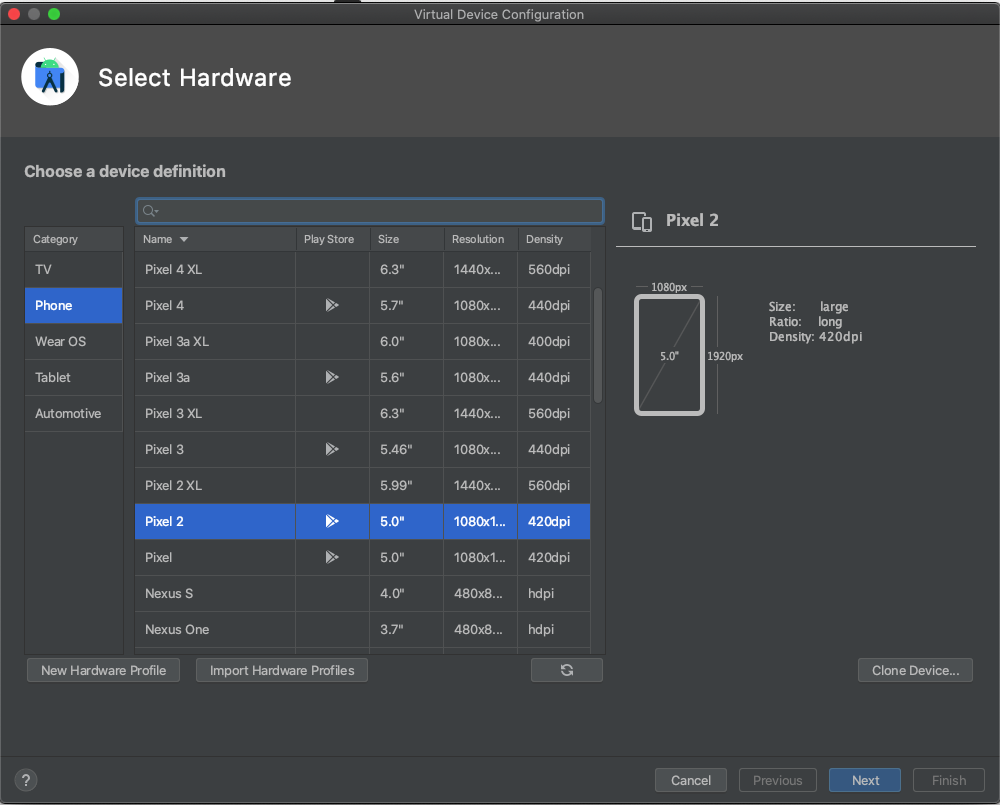
Task: Click the Android Studio logo in header
Action: [x=50, y=77]
